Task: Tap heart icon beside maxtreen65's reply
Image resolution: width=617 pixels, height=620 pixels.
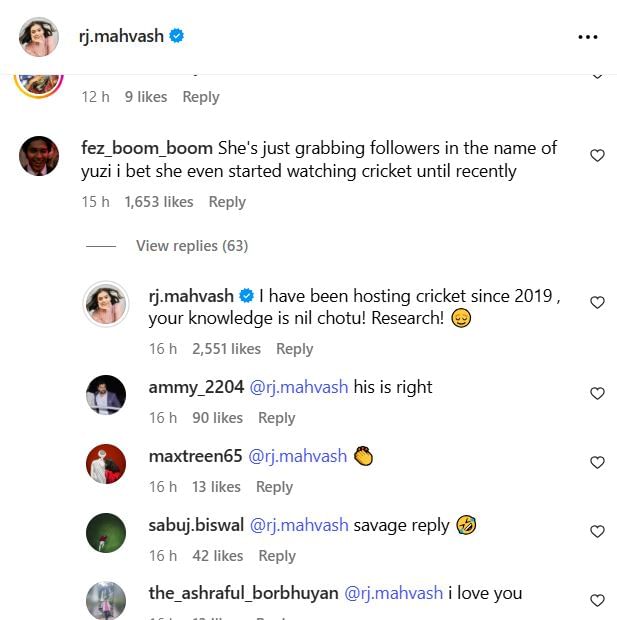Action: point(597,462)
